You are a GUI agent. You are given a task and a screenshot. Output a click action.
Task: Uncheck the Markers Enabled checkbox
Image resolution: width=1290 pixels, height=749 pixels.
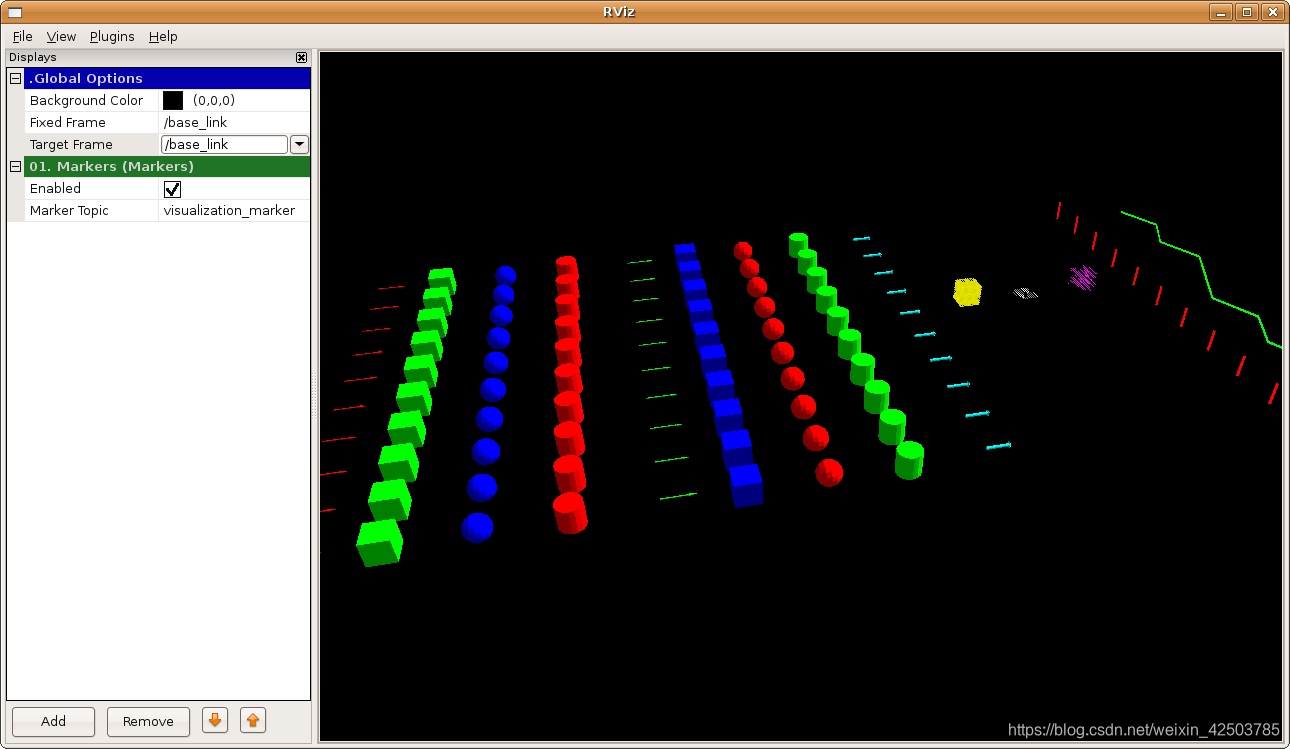[173, 189]
